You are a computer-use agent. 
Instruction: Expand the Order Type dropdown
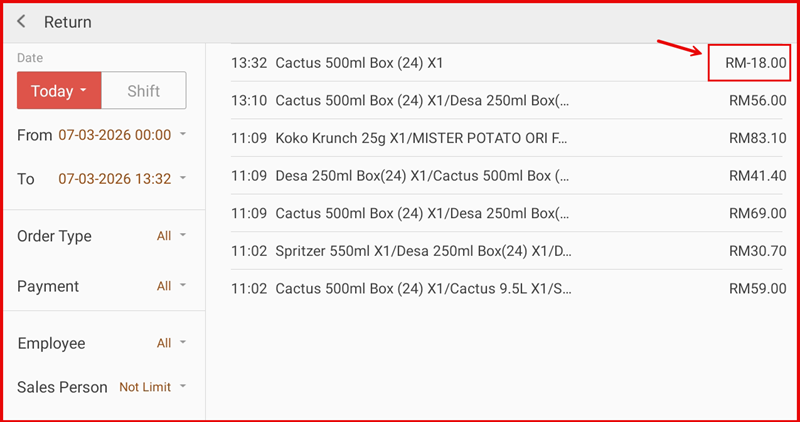pyautogui.click(x=172, y=236)
